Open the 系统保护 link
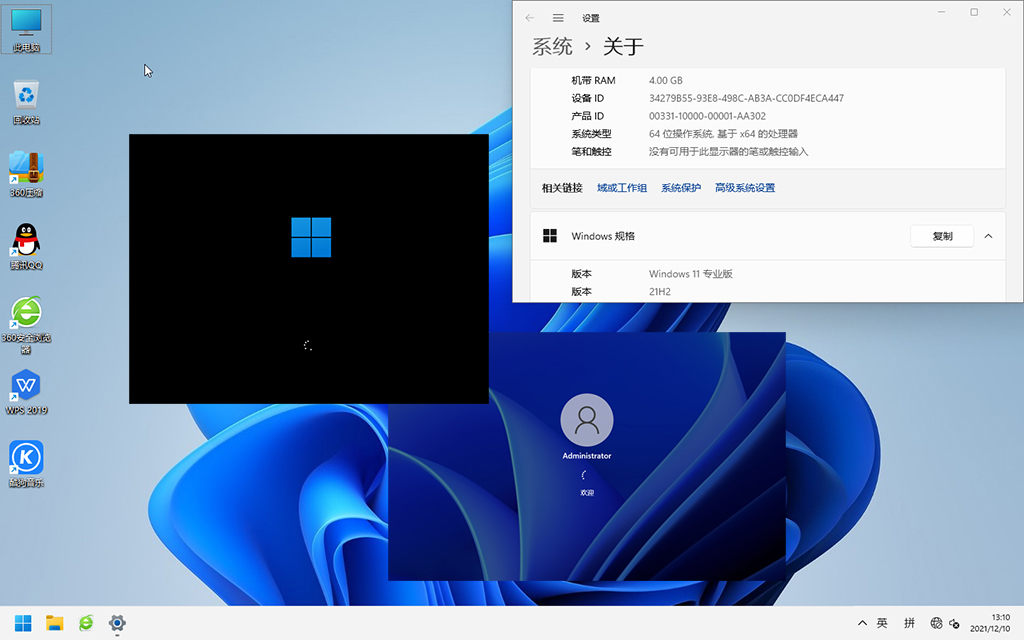Viewport: 1024px width, 640px height. pyautogui.click(x=680, y=188)
